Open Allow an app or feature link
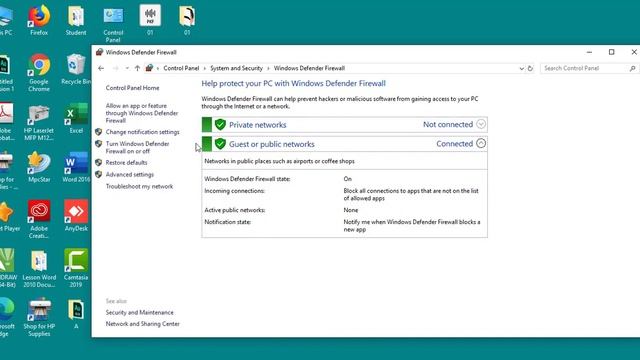 142,113
